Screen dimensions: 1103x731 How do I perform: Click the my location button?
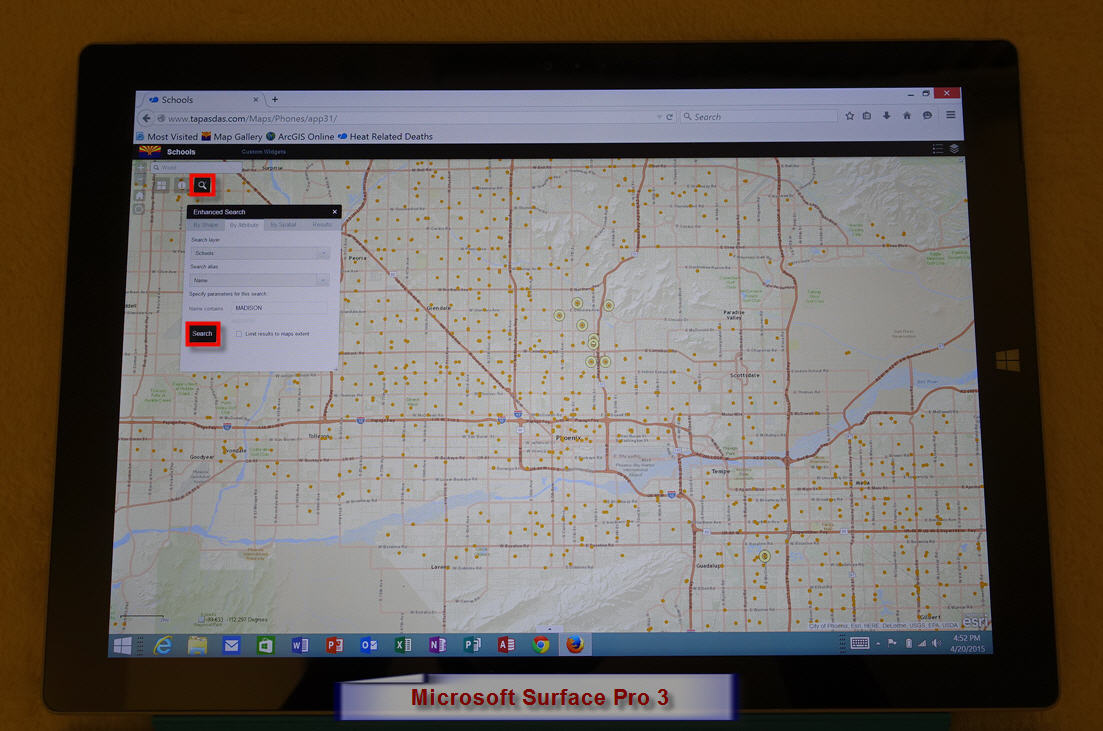tap(139, 209)
